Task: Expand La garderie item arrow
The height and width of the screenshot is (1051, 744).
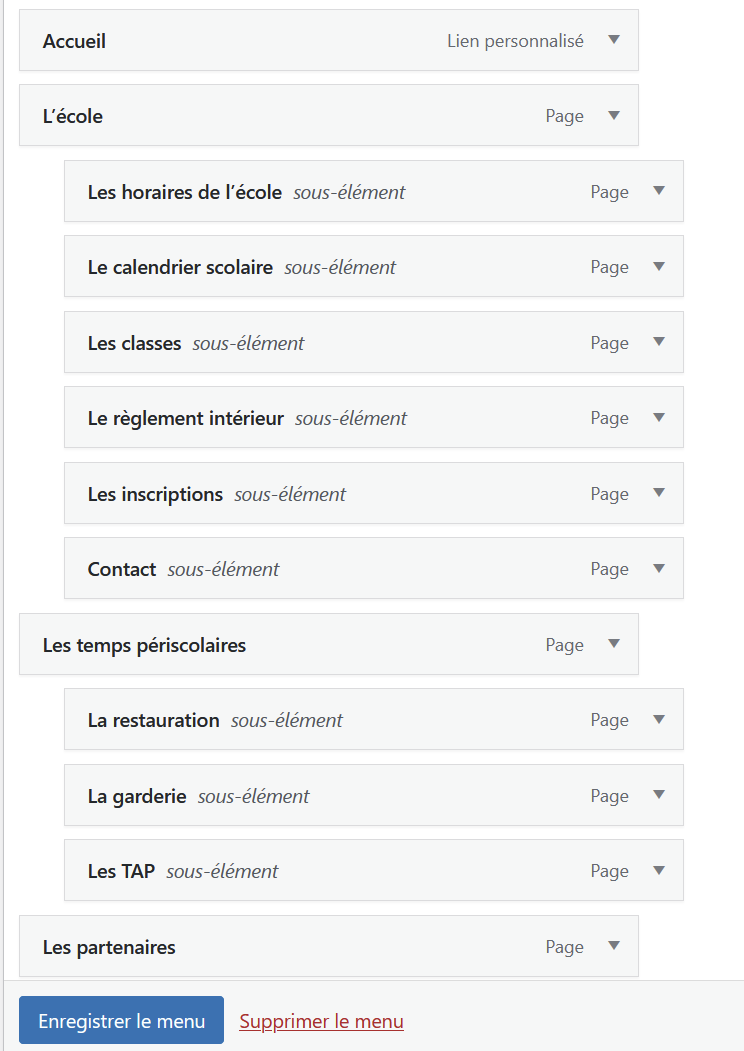Action: click(659, 795)
